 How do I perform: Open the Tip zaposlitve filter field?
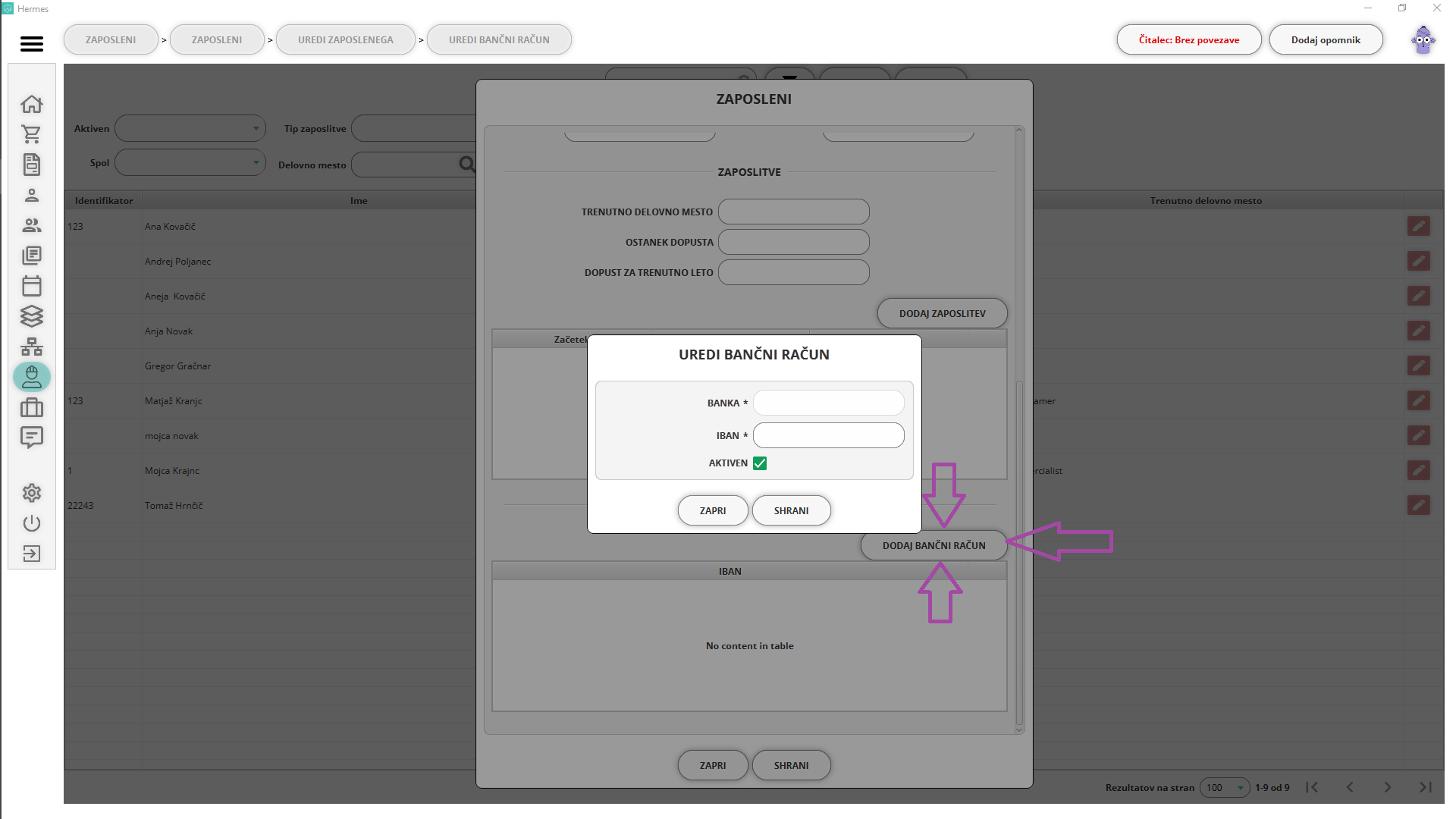414,128
